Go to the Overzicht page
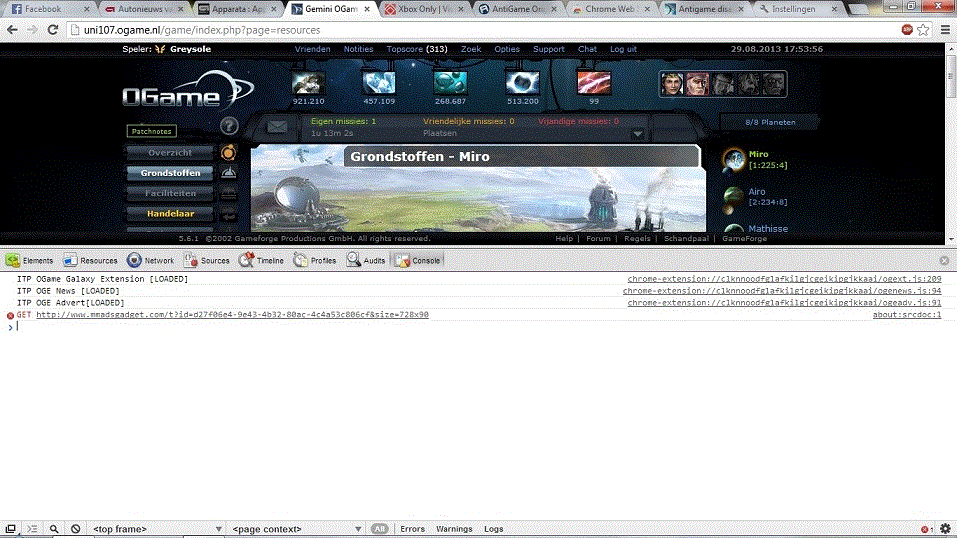 tap(170, 153)
